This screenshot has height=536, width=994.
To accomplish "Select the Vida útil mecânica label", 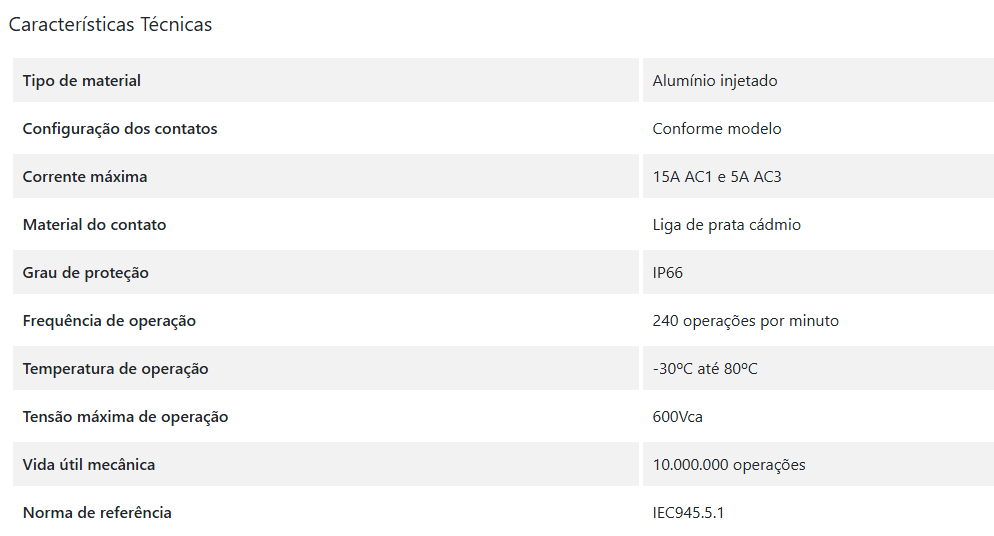I will coord(89,465).
